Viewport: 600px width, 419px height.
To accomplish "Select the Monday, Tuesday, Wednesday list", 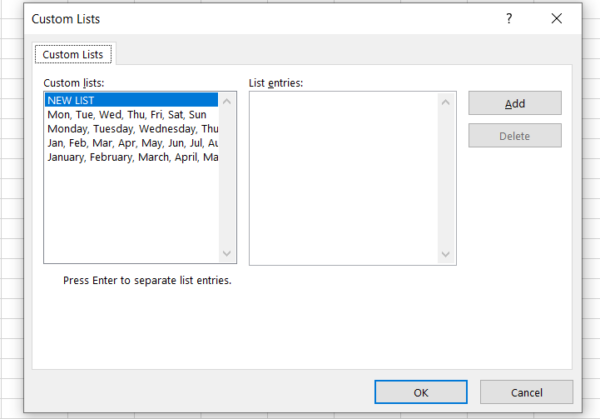I will tap(130, 128).
